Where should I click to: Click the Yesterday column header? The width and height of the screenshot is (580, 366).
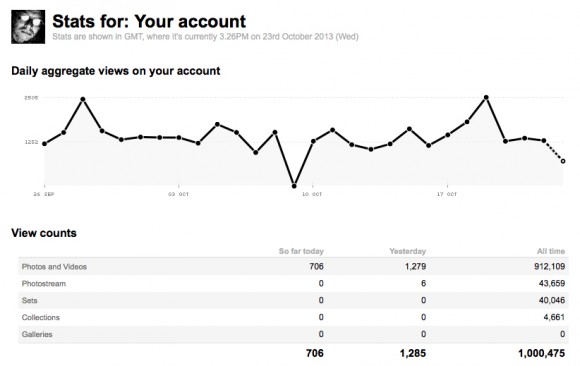click(x=408, y=251)
